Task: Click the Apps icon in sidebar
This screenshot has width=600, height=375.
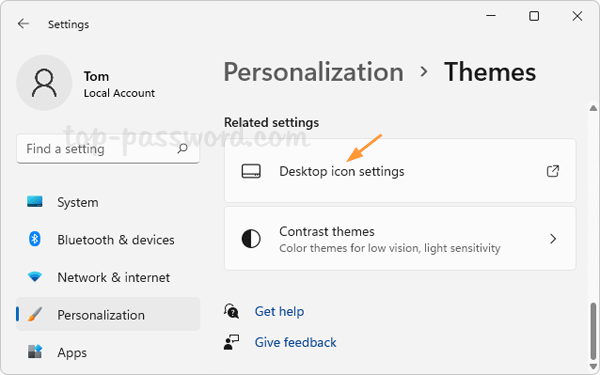Action: [35, 351]
